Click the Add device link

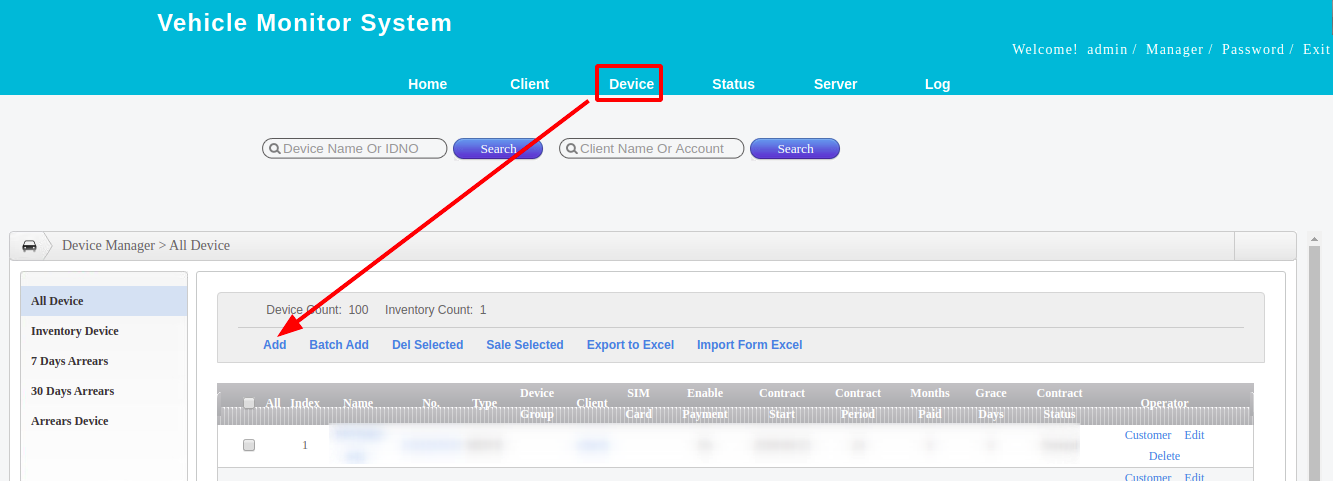click(274, 345)
